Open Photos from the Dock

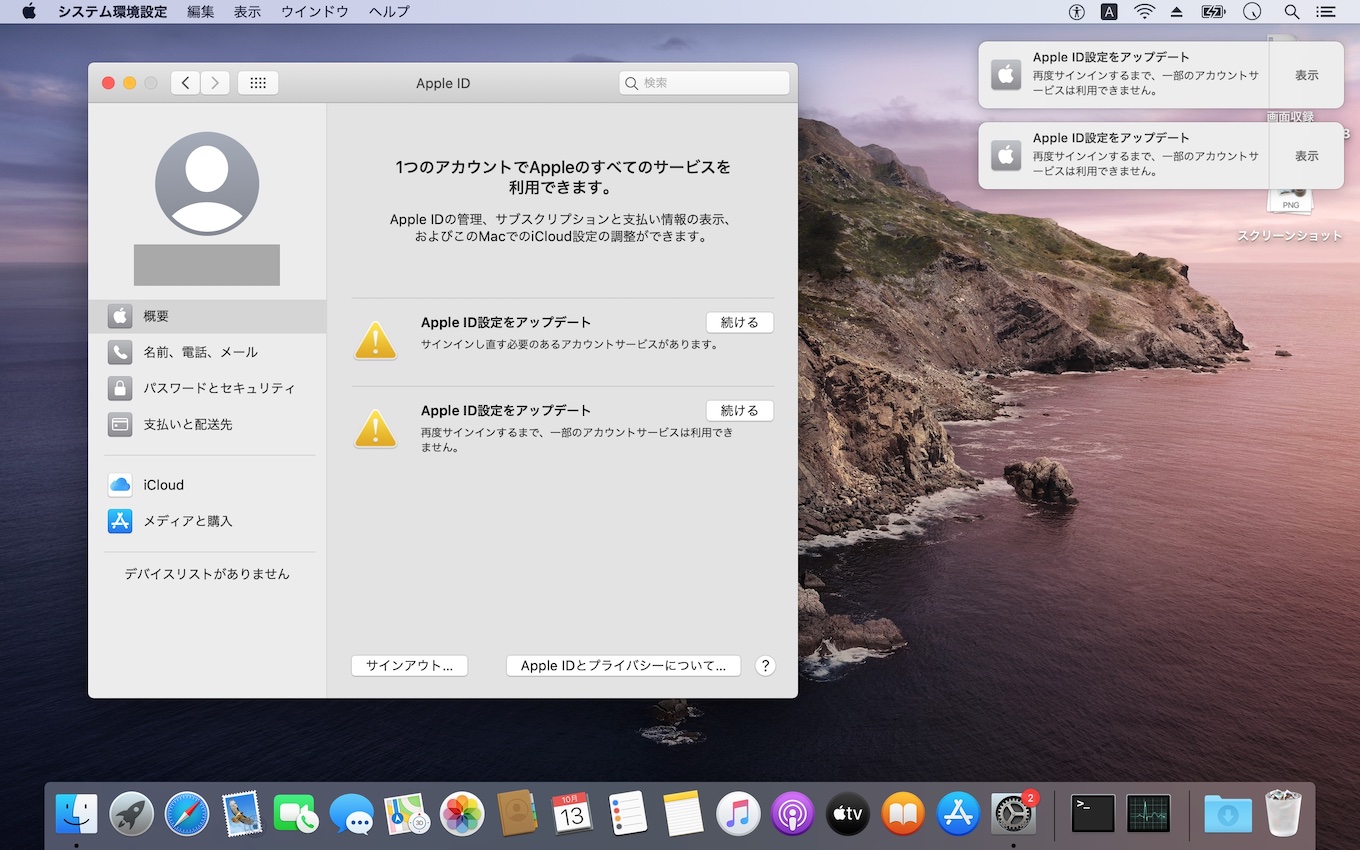tap(462, 814)
